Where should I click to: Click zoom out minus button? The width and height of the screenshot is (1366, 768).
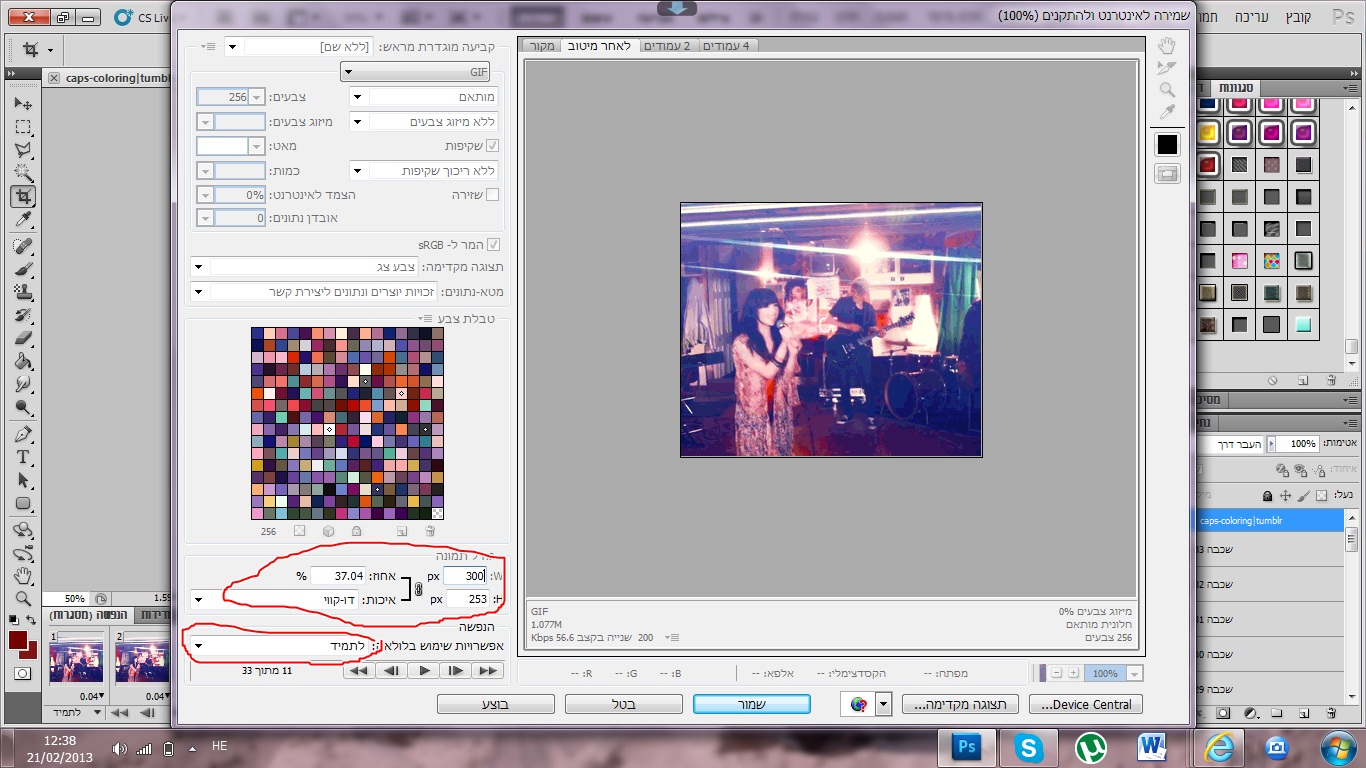click(x=1057, y=673)
